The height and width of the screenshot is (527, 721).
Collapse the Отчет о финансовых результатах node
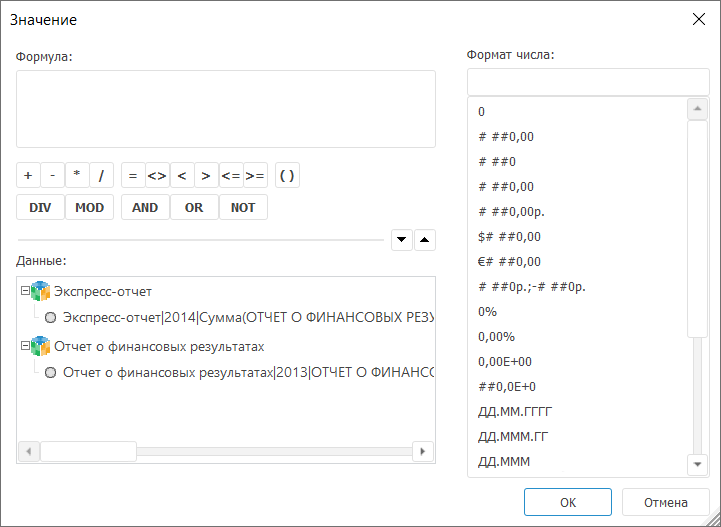coord(24,346)
